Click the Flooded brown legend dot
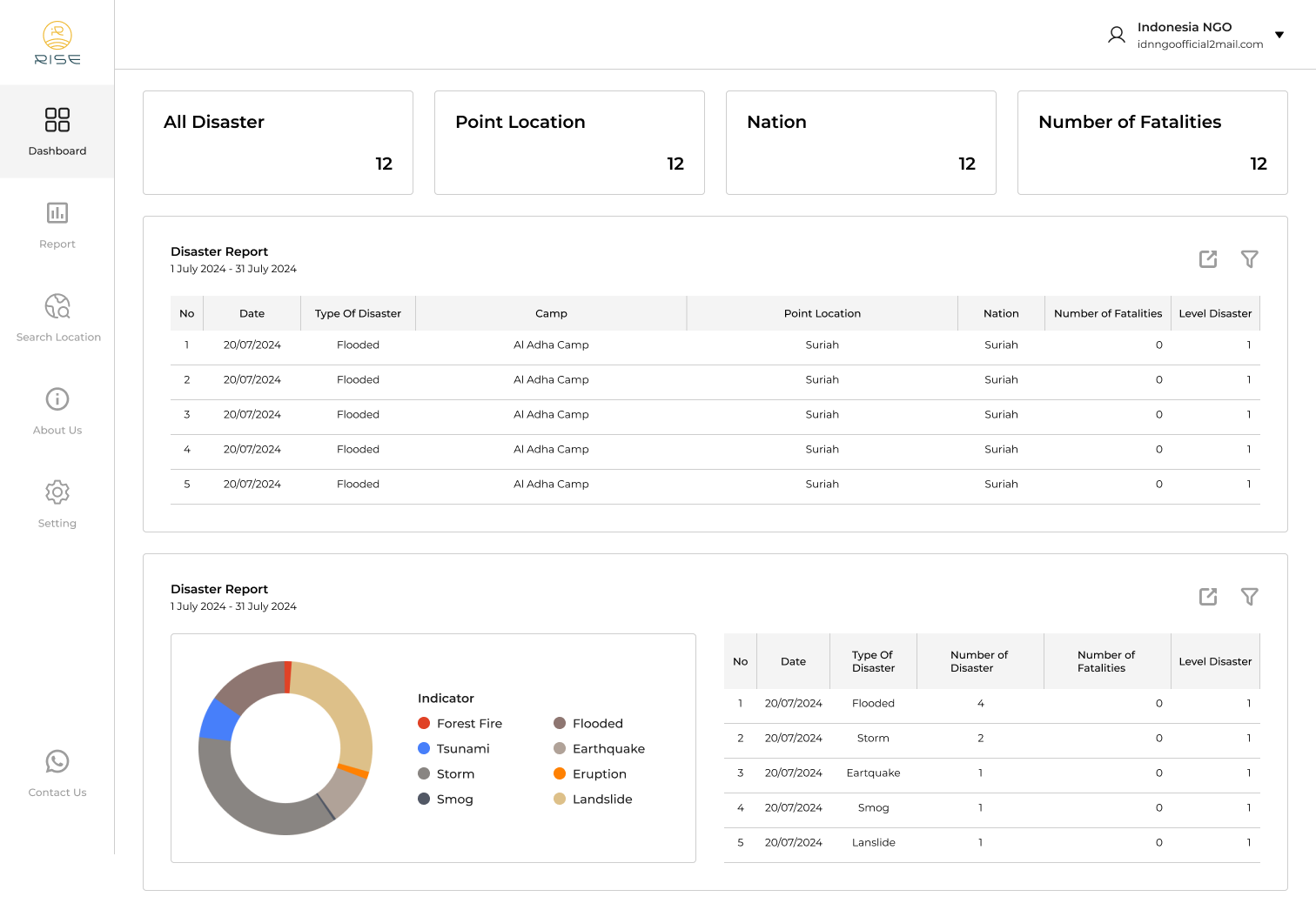The width and height of the screenshot is (1316, 910). tap(560, 723)
